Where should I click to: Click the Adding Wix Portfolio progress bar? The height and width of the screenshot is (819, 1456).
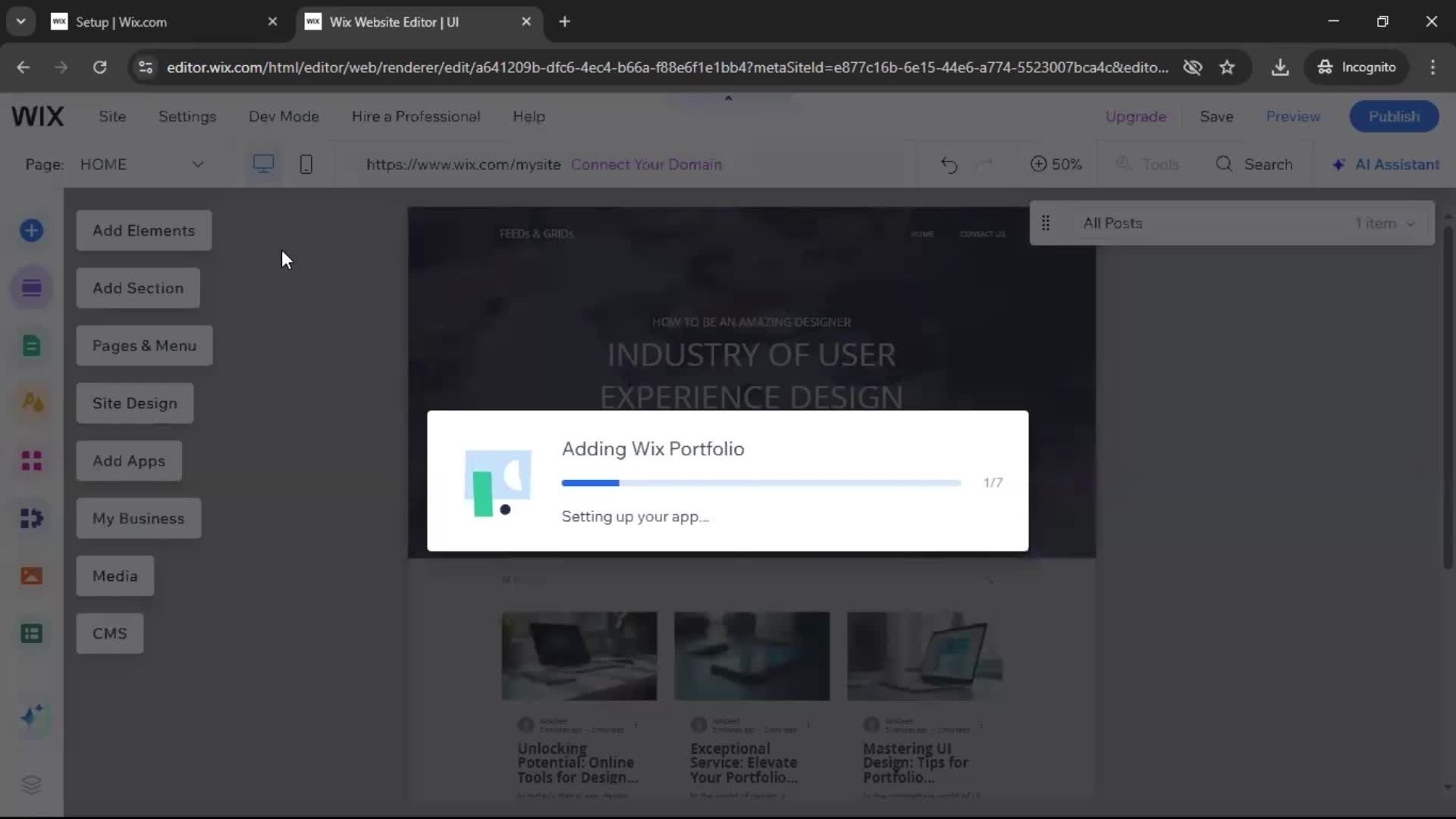tap(761, 483)
